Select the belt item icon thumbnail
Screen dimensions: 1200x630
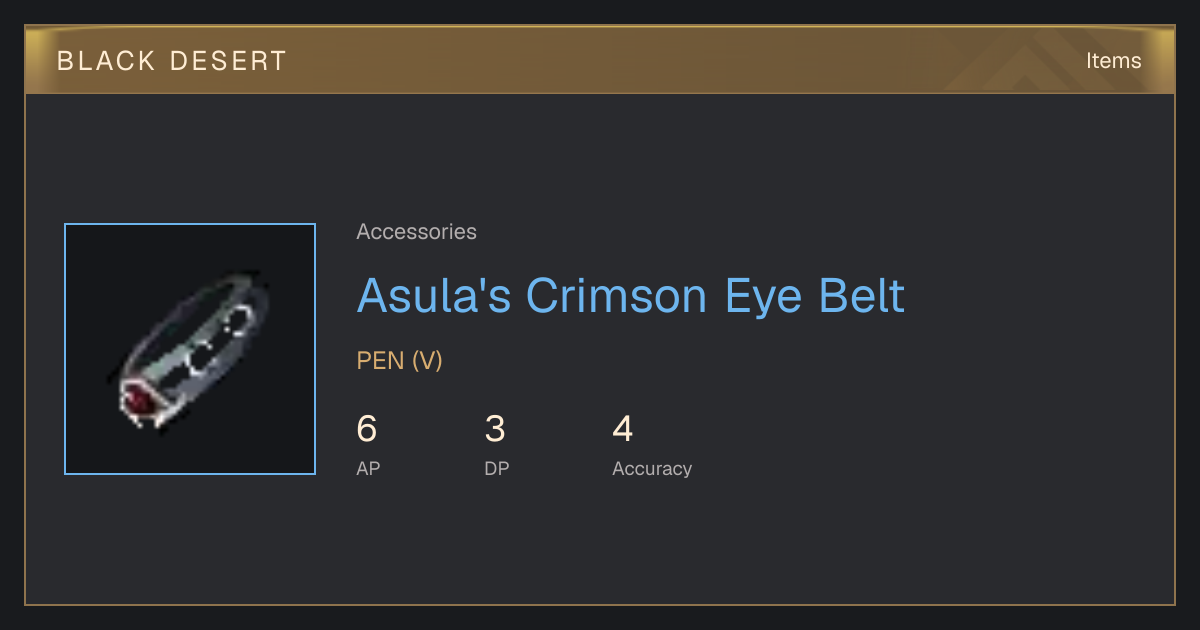(190, 349)
